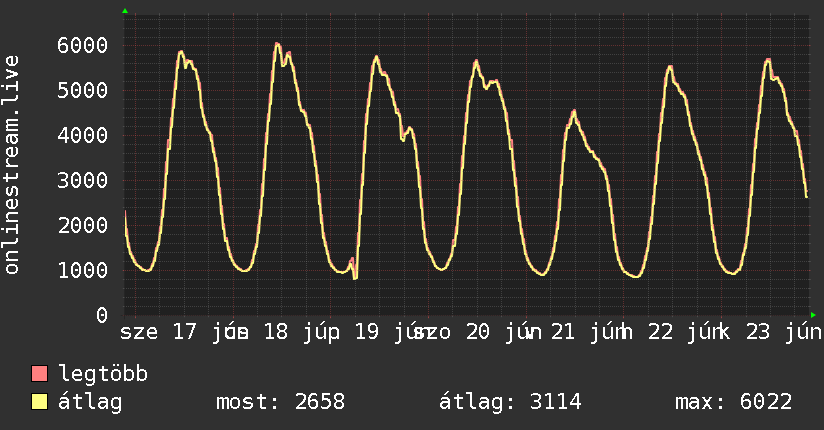Click the 2000 y-axis label
This screenshot has width=824, height=430.
pos(83,226)
